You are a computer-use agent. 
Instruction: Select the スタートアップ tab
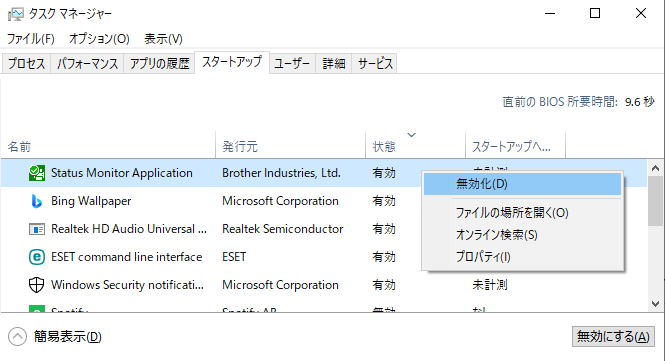tap(232, 62)
